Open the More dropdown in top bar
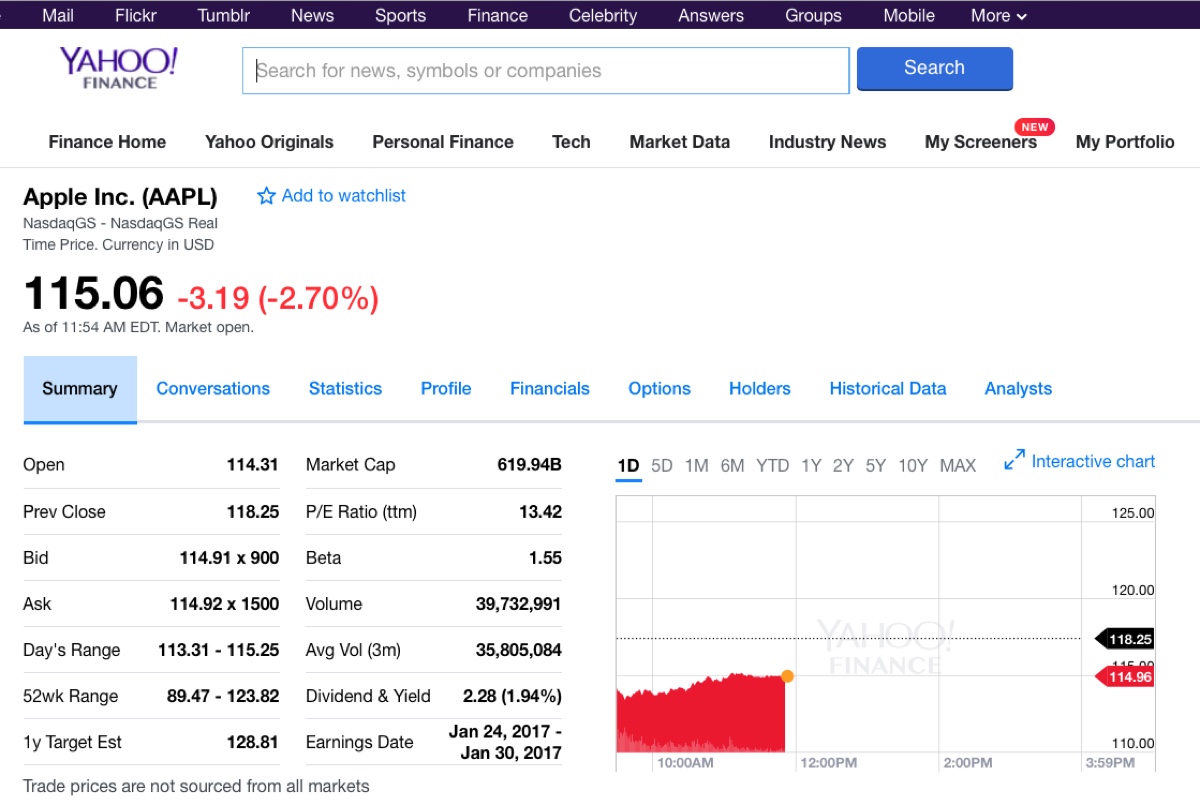 tap(997, 15)
